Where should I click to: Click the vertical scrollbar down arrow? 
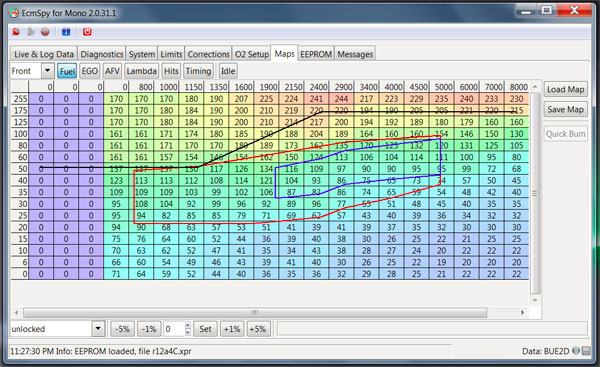(x=535, y=300)
